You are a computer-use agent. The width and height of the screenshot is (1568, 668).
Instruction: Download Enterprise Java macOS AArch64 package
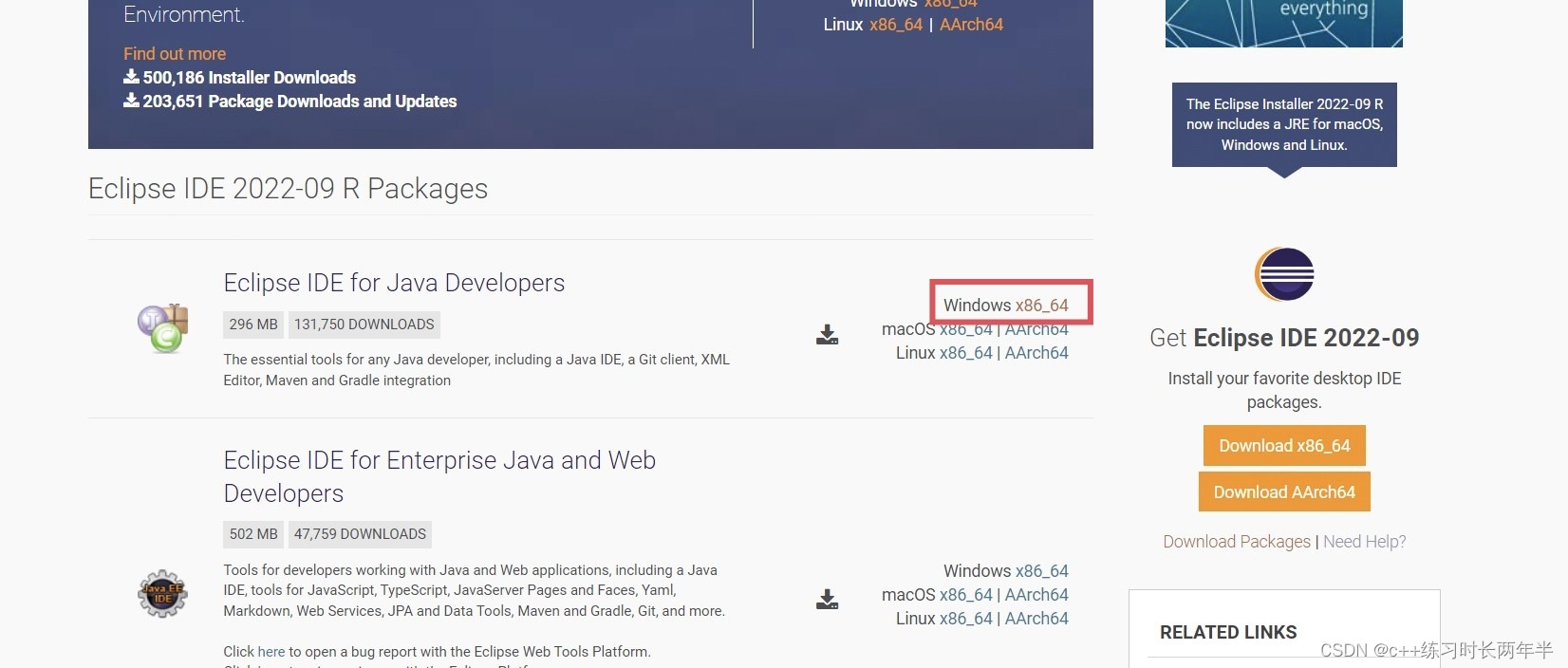(1036, 595)
